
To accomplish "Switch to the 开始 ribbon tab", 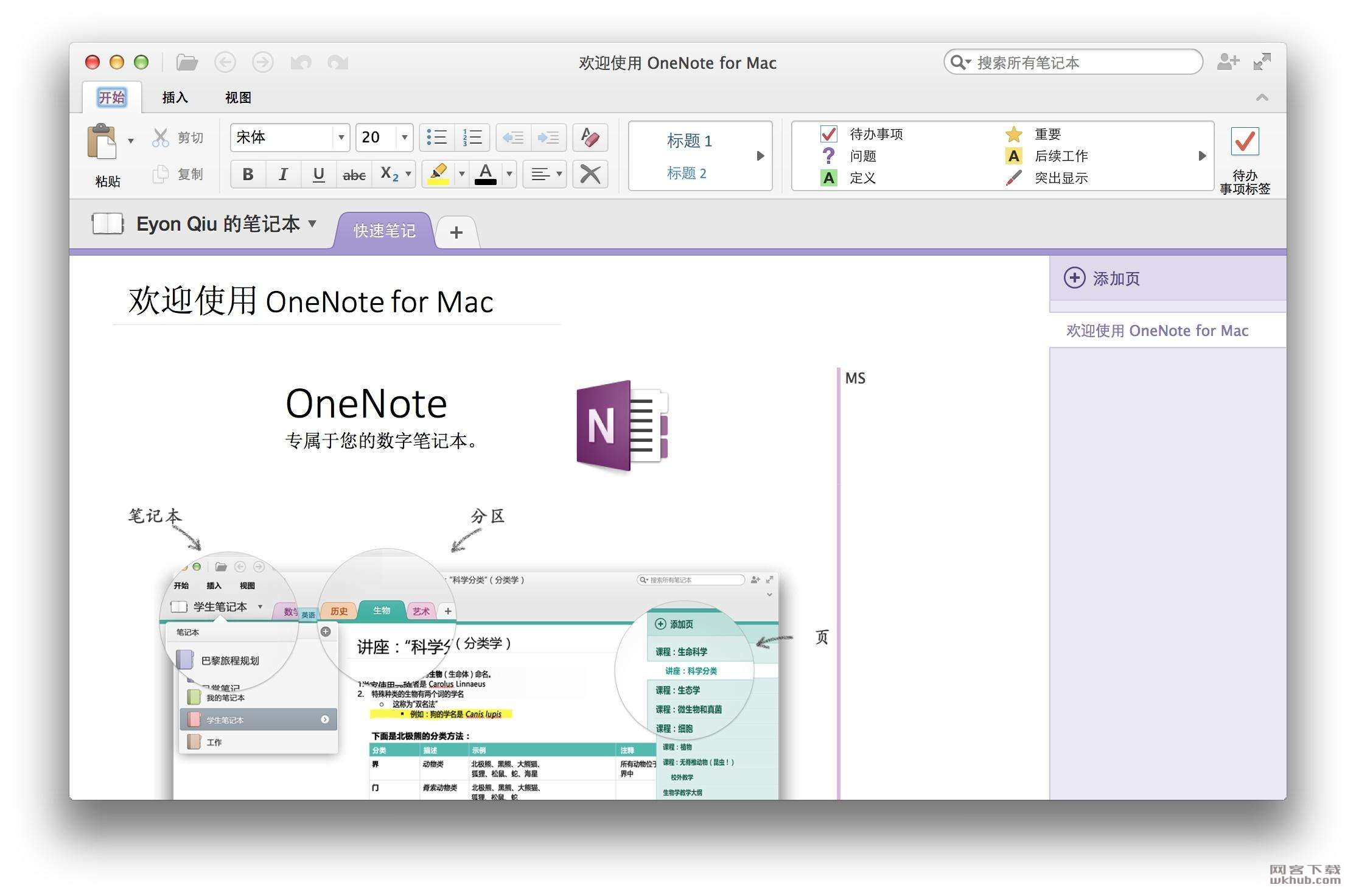I will (111, 97).
